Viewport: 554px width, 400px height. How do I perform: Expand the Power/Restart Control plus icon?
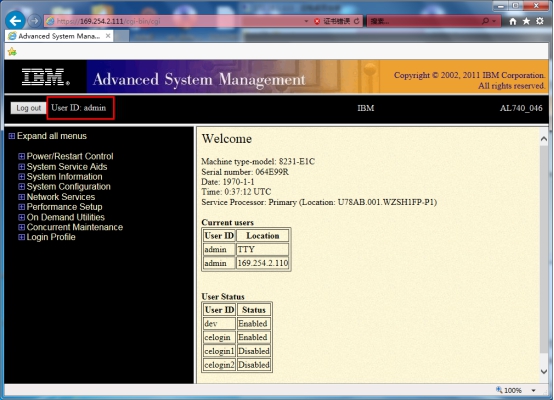pyautogui.click(x=22, y=156)
